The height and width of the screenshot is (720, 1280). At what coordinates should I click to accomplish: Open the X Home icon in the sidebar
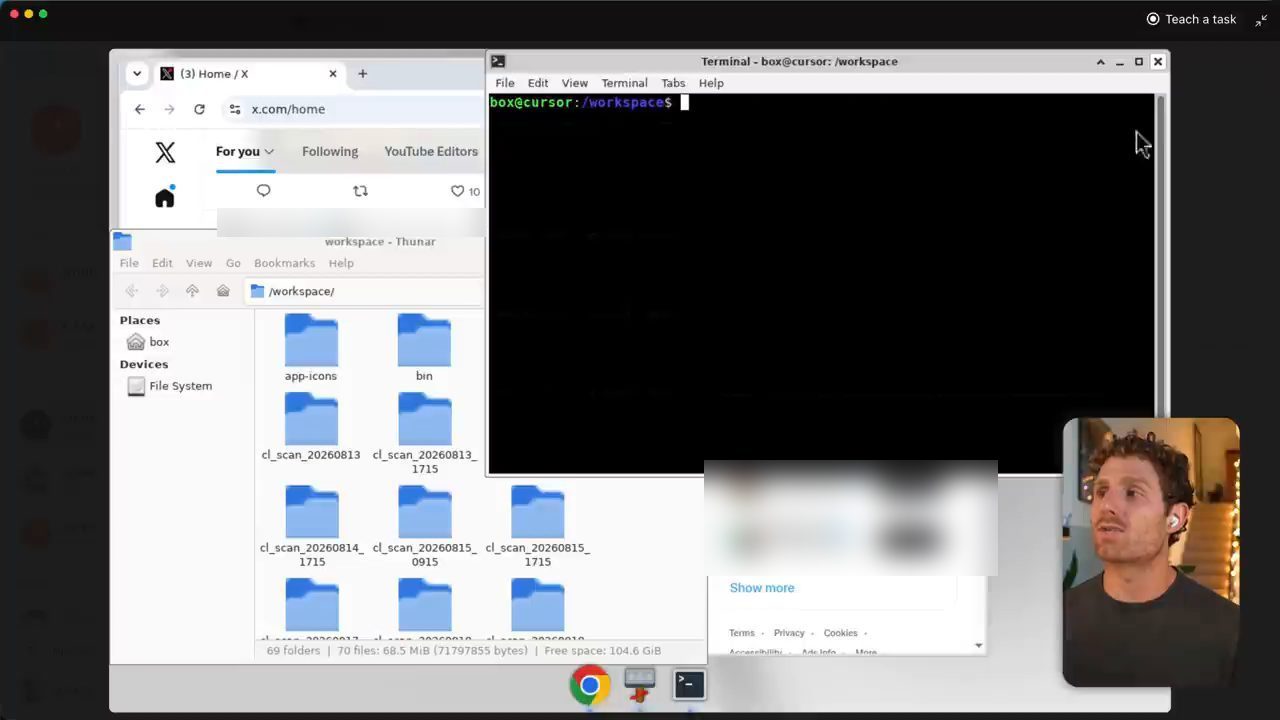click(x=165, y=197)
